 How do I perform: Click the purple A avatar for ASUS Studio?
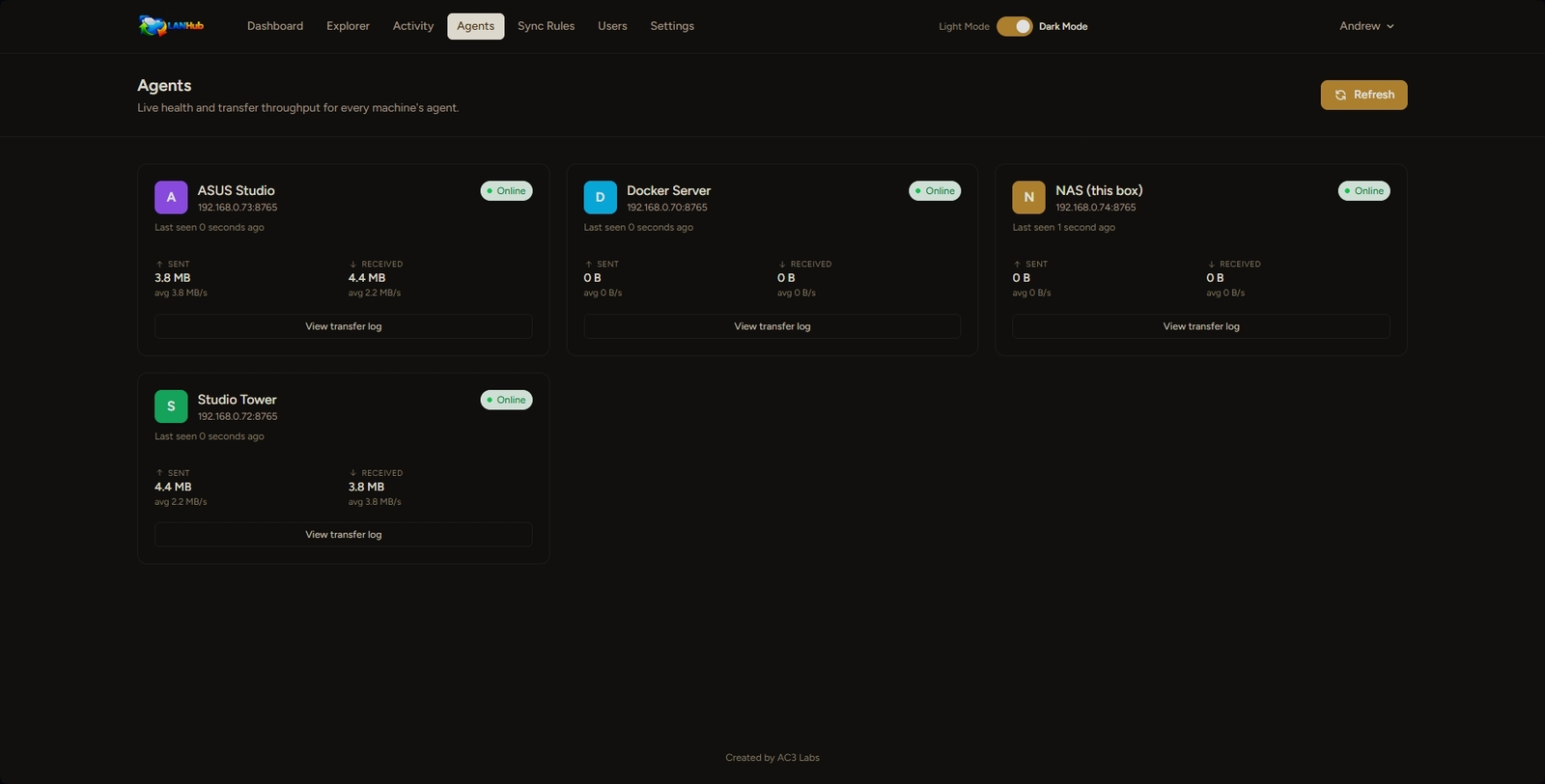[x=171, y=197]
